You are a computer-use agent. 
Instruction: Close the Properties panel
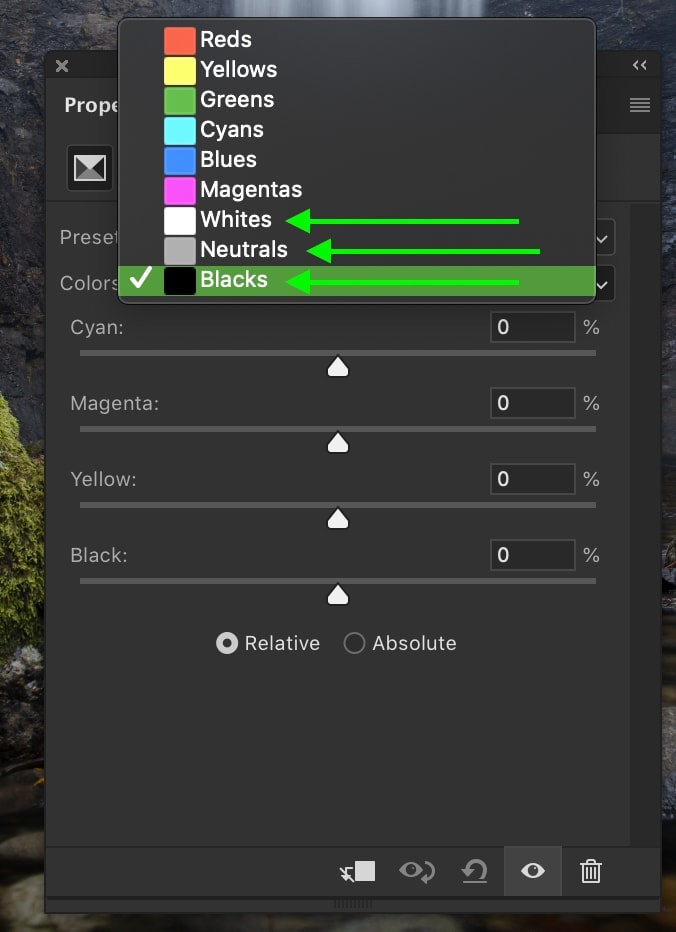click(x=62, y=66)
